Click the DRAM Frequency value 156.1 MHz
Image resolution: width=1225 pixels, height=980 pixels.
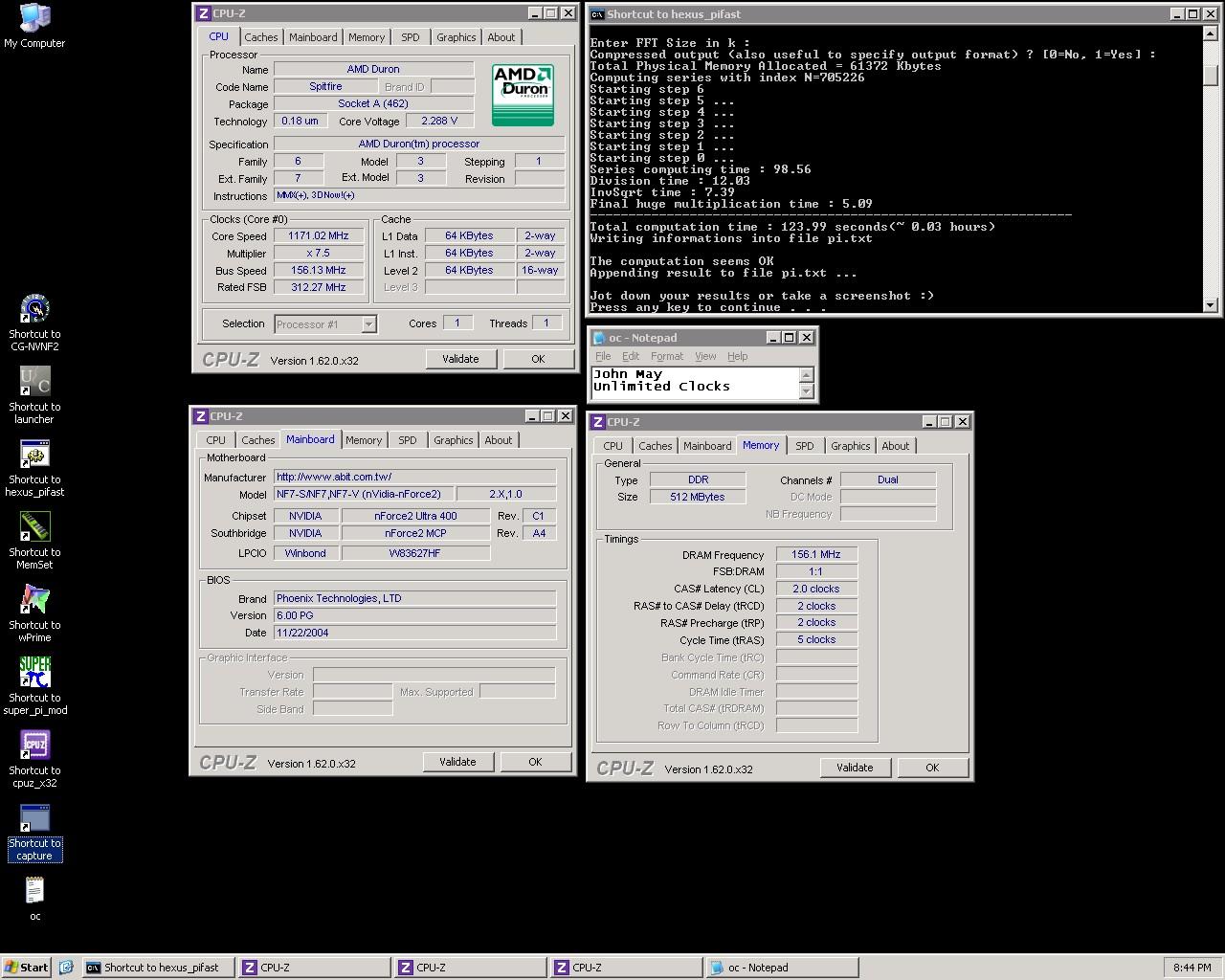click(816, 554)
